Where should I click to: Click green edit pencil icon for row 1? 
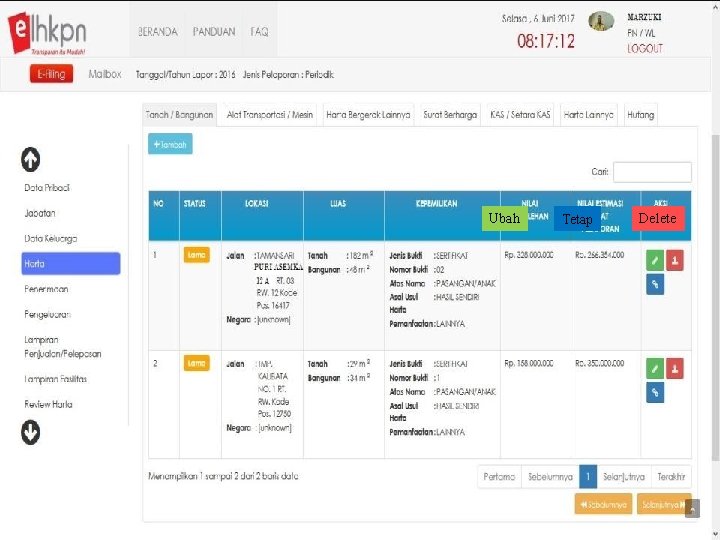tap(655, 260)
